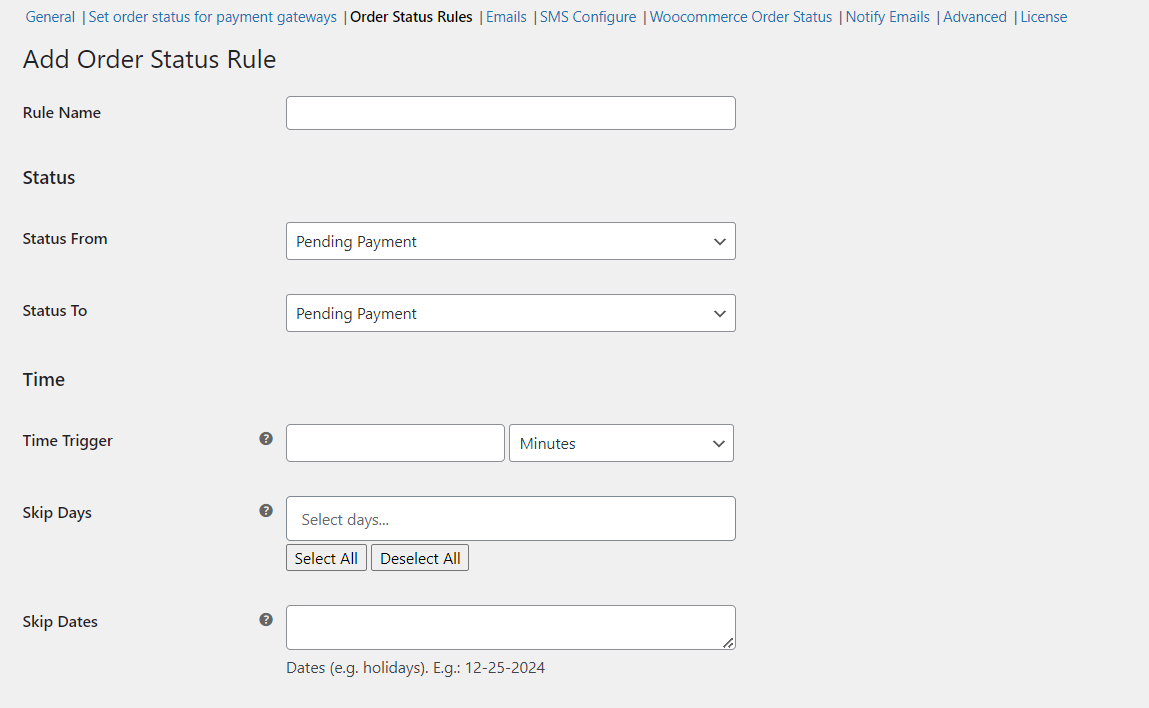This screenshot has height=708, width=1149.
Task: Focus the Rule Name input field
Action: click(511, 113)
